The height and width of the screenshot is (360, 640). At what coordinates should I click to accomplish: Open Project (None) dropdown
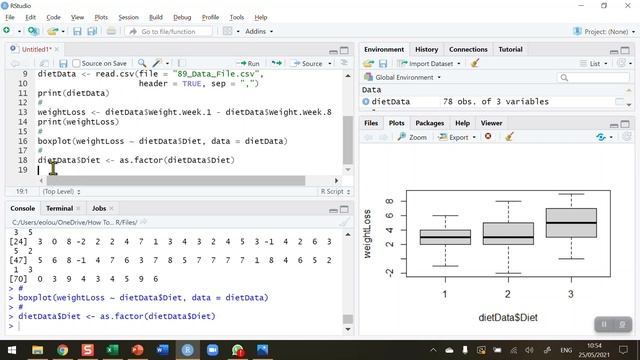[x=604, y=31]
